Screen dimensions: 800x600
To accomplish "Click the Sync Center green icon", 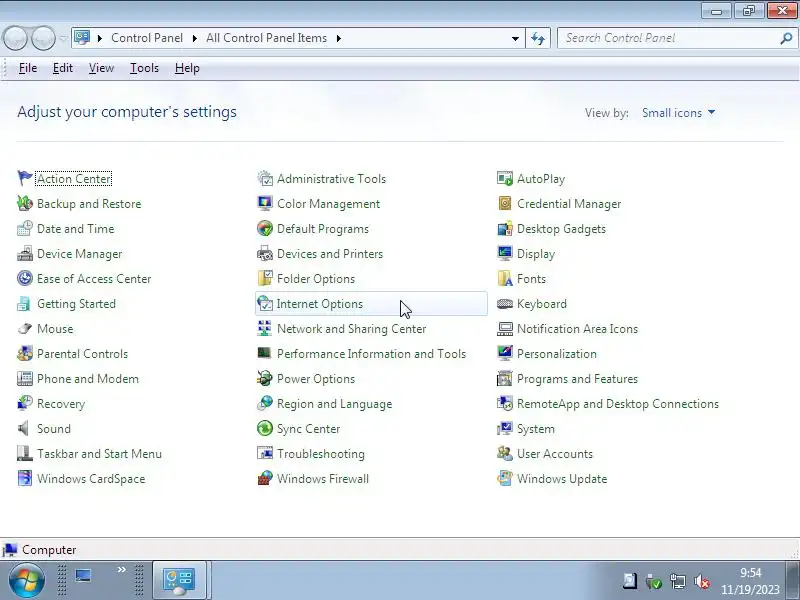I will [x=265, y=429].
